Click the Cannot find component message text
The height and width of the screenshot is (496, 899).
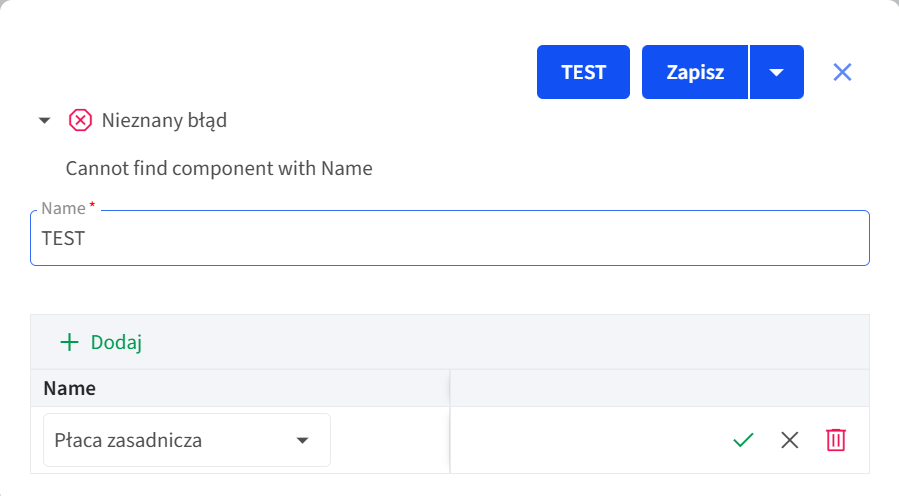[219, 169]
